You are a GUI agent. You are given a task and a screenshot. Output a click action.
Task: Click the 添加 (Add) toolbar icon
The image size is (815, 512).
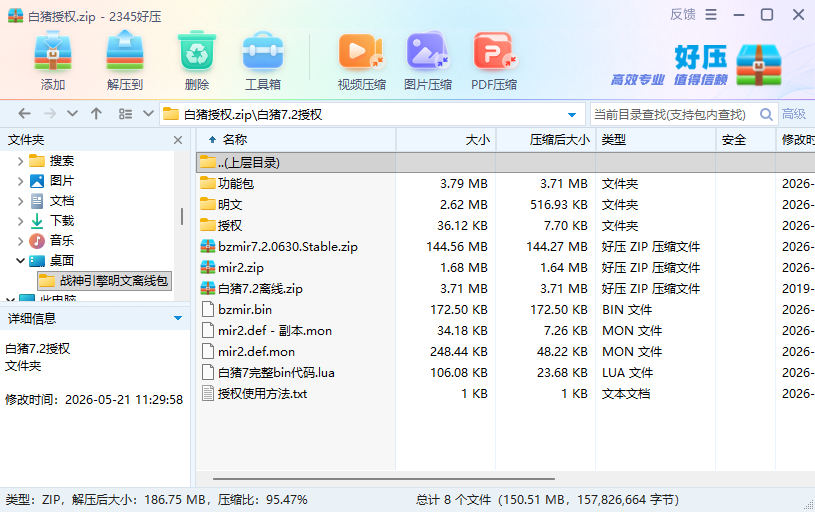coord(52,50)
